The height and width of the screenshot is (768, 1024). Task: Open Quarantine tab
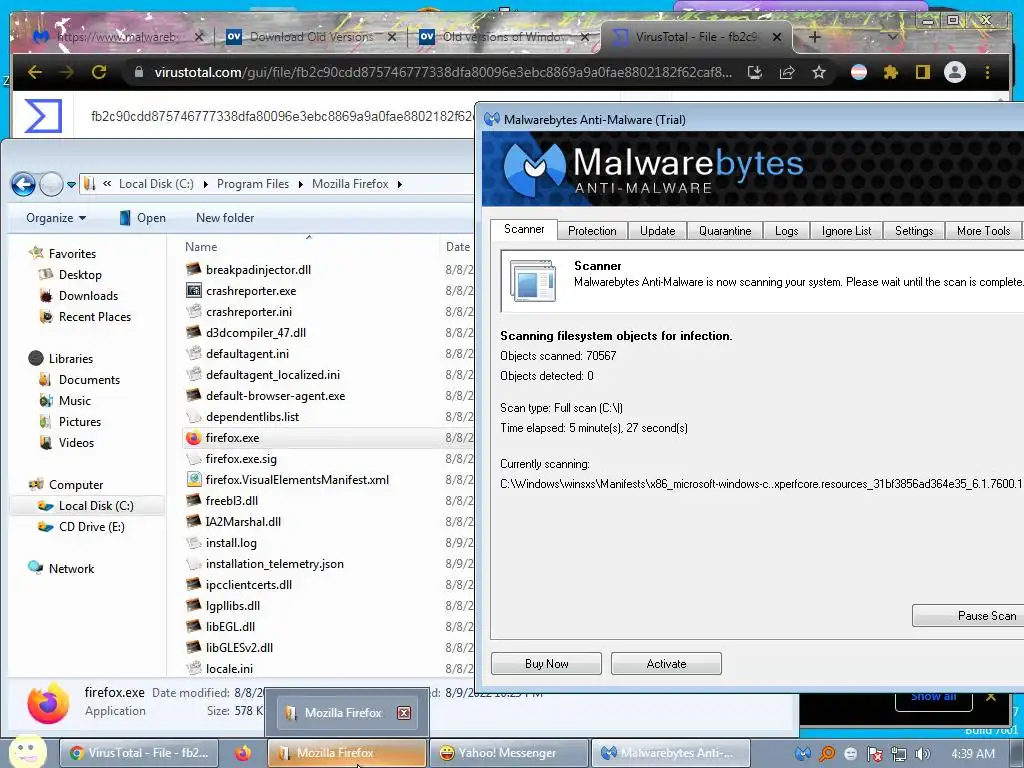tap(725, 231)
